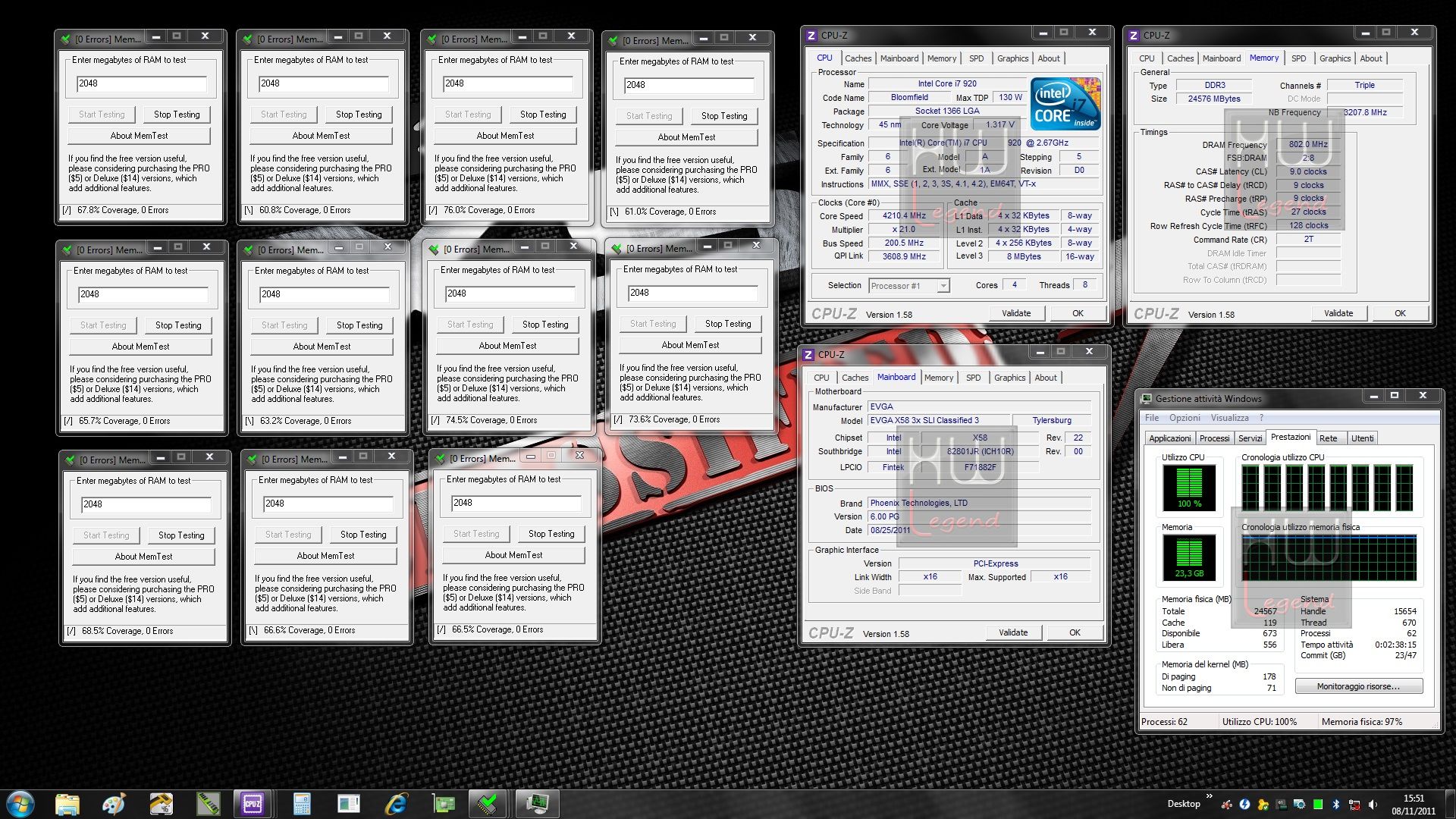Open the Opzioni menu in Task Manager
The image size is (1456, 819).
pyautogui.click(x=1185, y=418)
